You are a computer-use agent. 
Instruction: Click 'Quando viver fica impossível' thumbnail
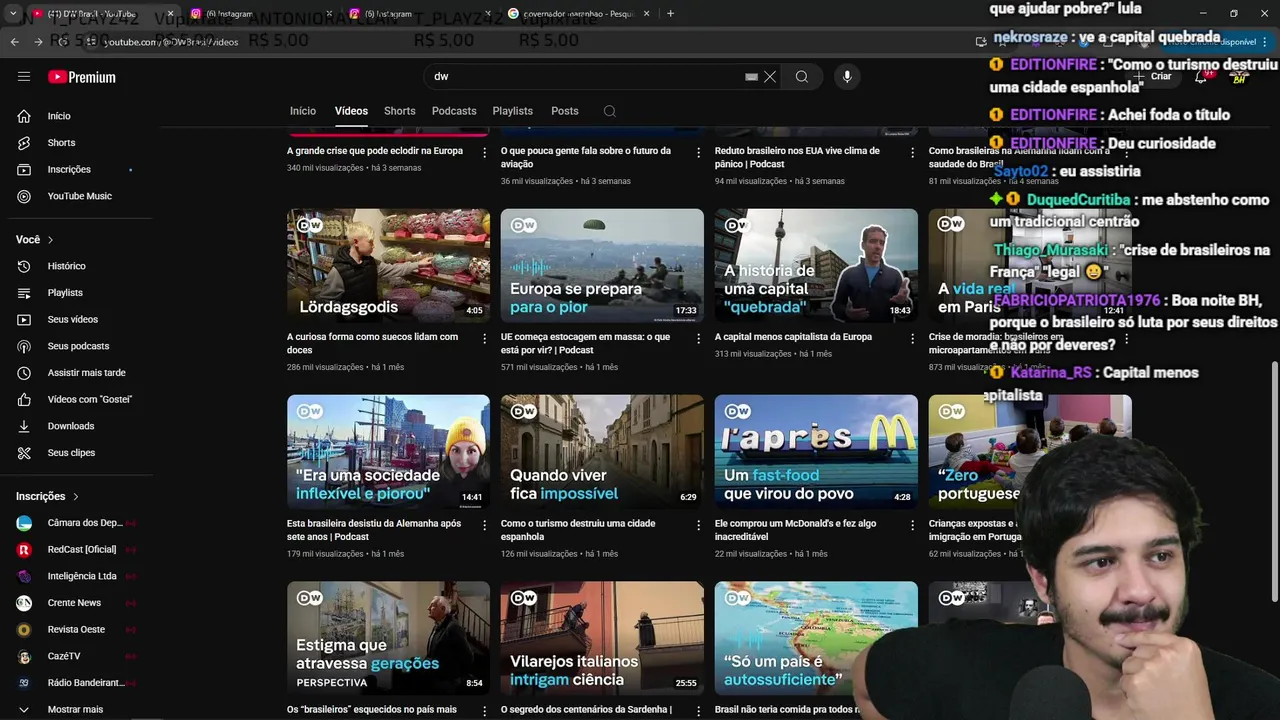602,451
